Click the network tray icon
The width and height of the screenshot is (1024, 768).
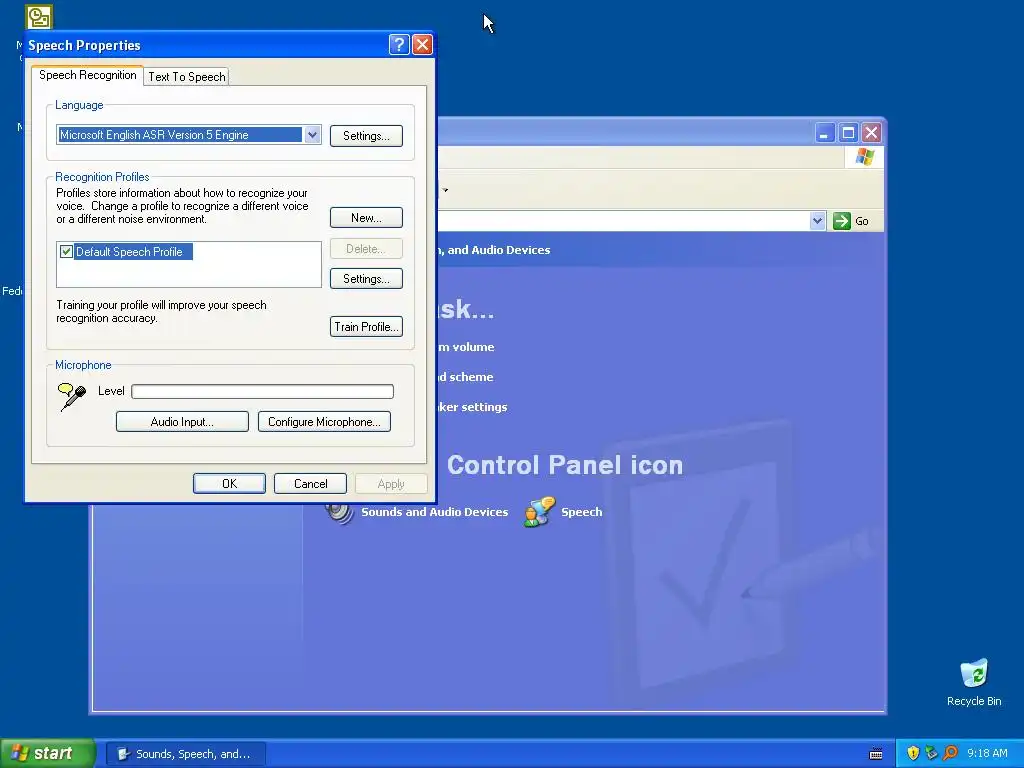click(x=931, y=753)
